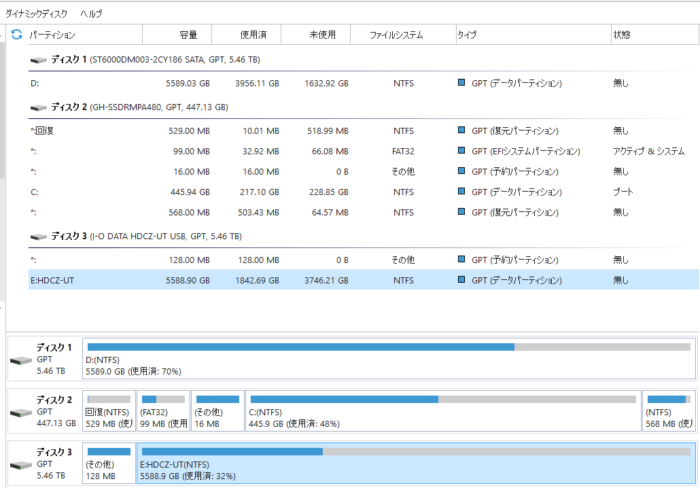The height and width of the screenshot is (488, 700).
Task: Select the 回復 partition row in list
Action: (x=300, y=130)
